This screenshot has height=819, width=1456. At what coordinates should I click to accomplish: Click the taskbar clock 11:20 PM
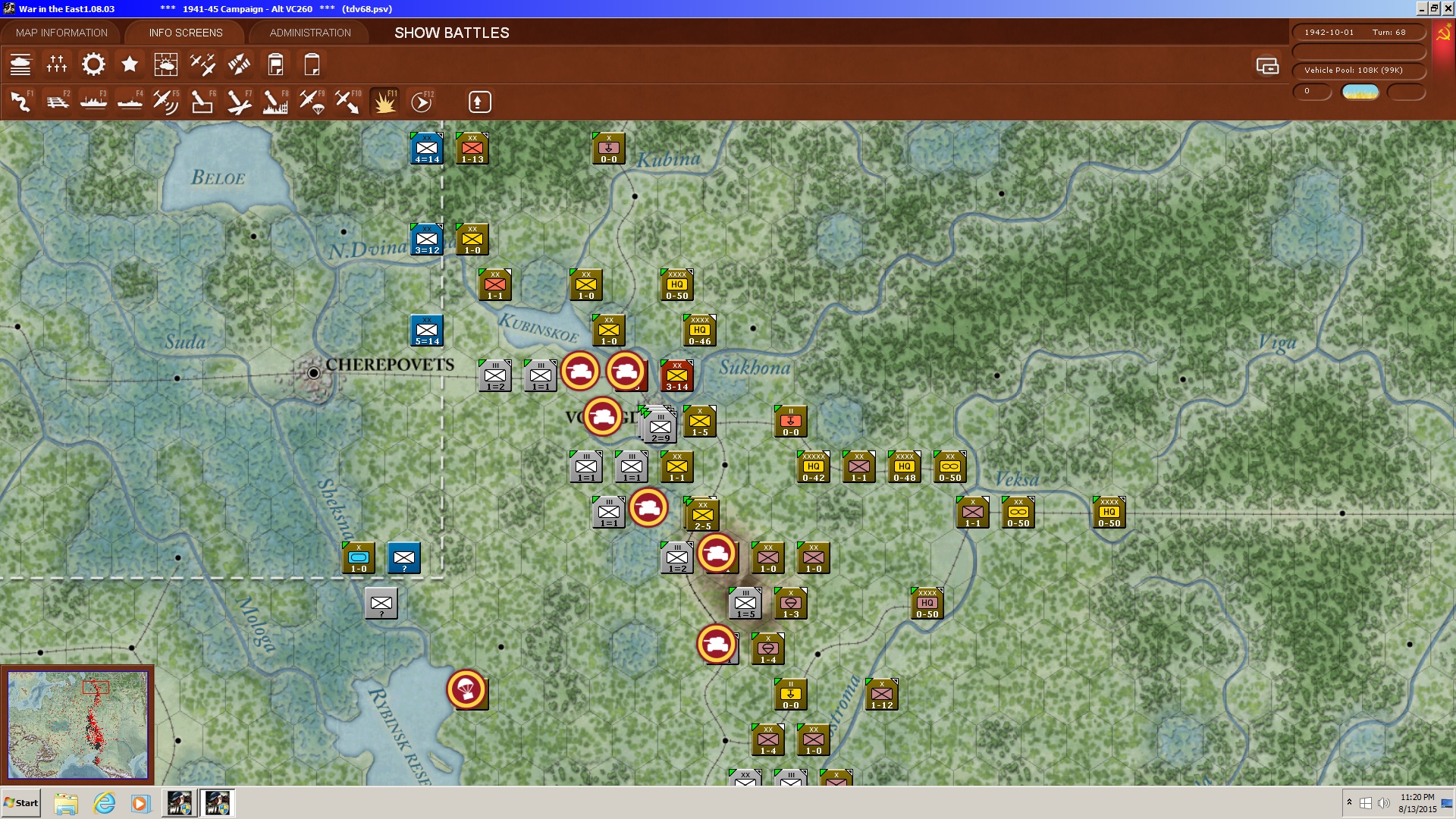click(x=1417, y=803)
